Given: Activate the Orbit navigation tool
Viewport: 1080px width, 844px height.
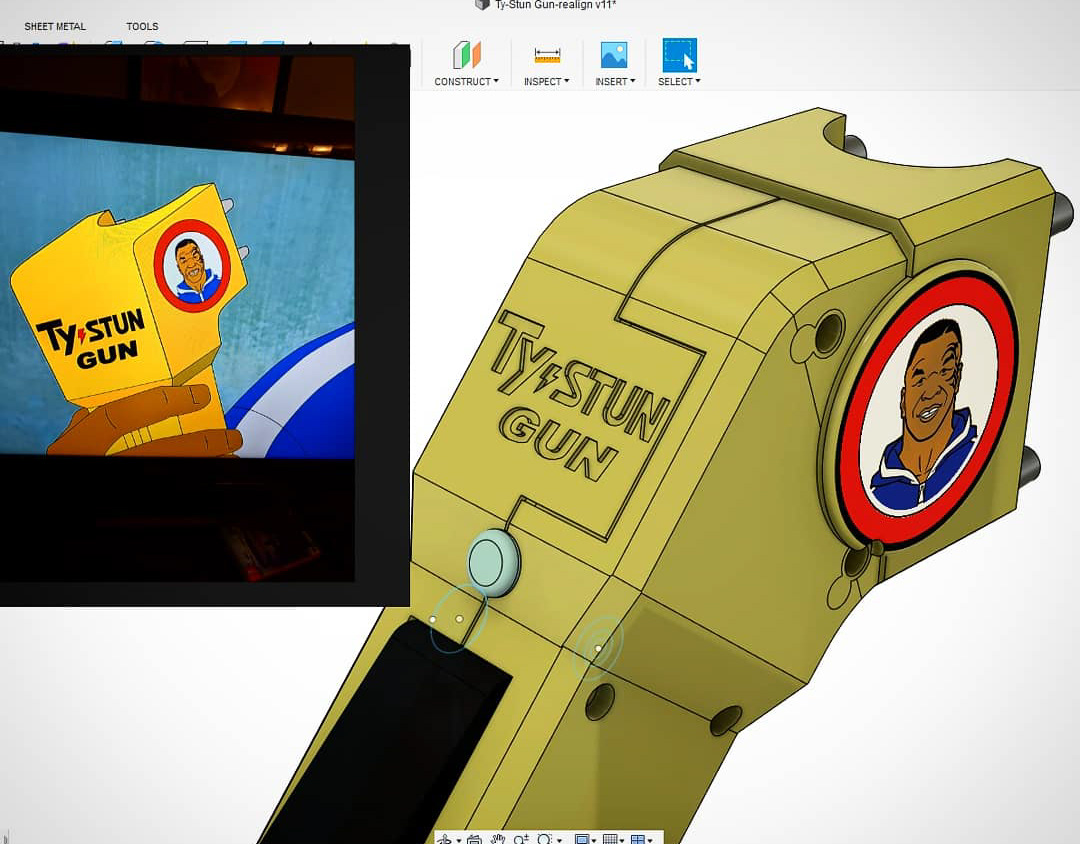Looking at the screenshot, I should click(445, 839).
